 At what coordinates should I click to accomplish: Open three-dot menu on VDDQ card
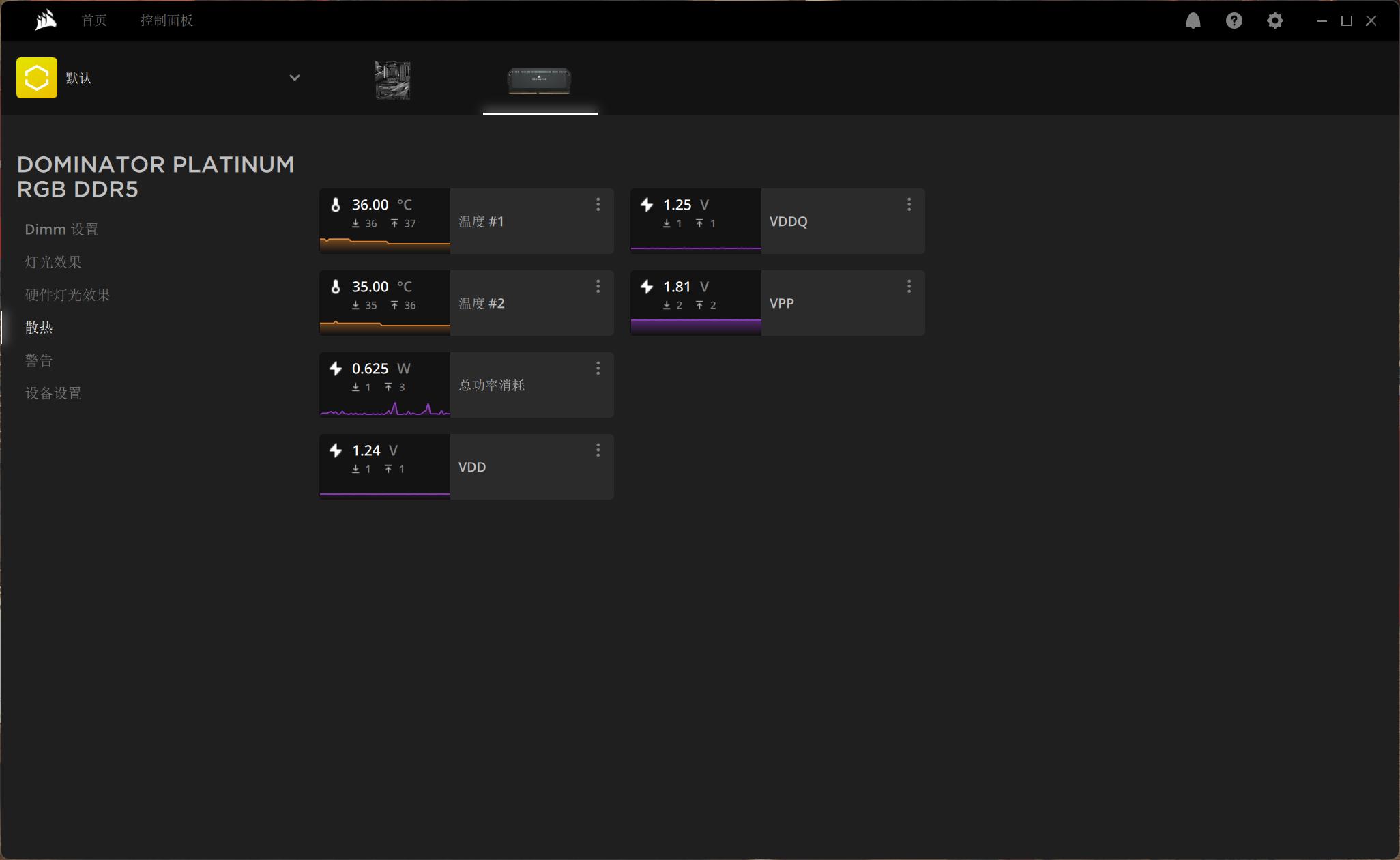click(x=909, y=205)
